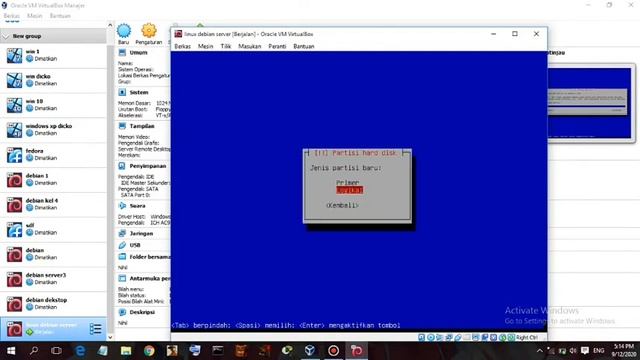Click the Tampilan monitor icon
Screen dimensions: 640x360
tap(122, 126)
